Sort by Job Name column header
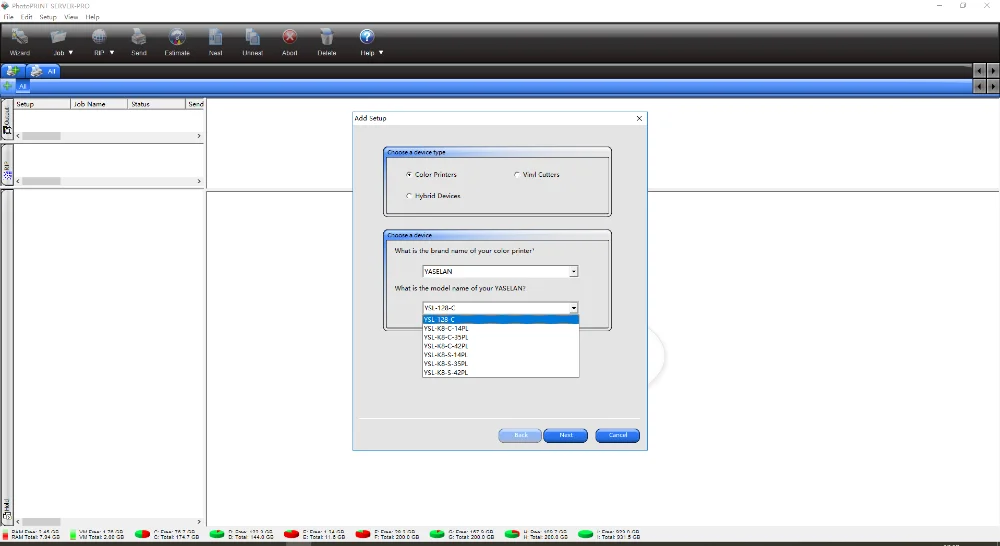The image size is (1000, 546). point(99,104)
